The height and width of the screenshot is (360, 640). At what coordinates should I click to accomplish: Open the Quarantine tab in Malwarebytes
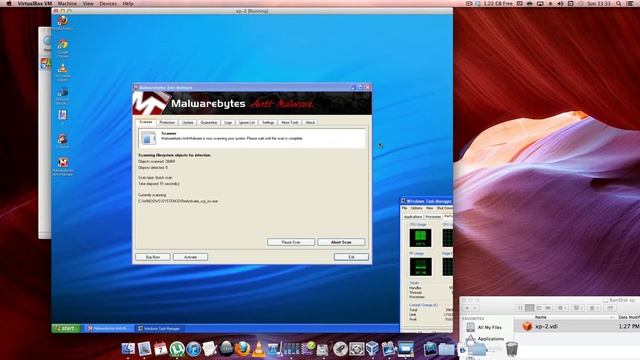209,122
